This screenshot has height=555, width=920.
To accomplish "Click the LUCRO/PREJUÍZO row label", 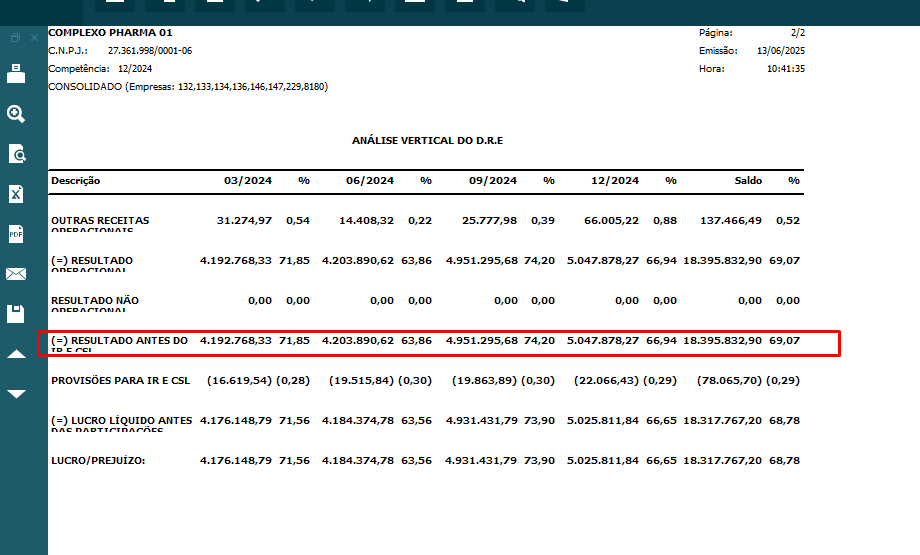I will 98,460.
